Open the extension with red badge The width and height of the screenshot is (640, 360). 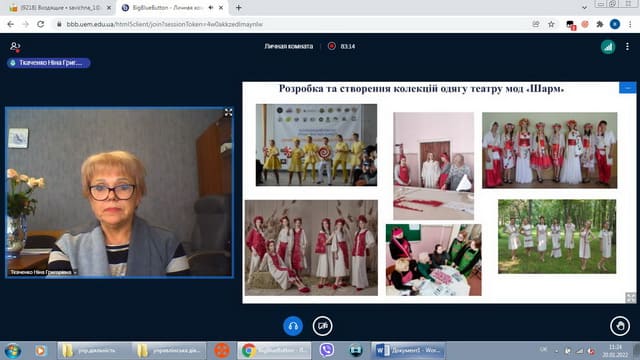571,25
